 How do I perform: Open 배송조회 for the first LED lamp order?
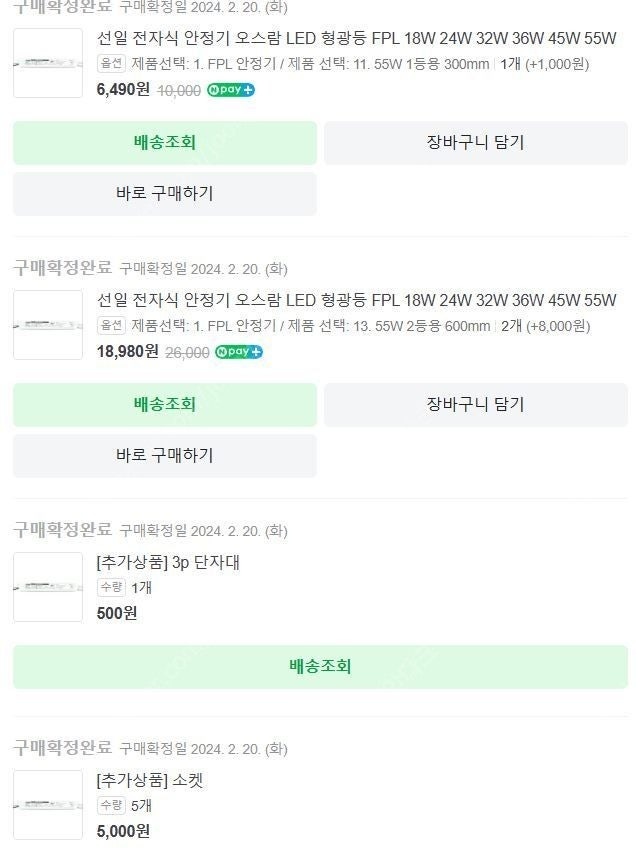(x=164, y=142)
